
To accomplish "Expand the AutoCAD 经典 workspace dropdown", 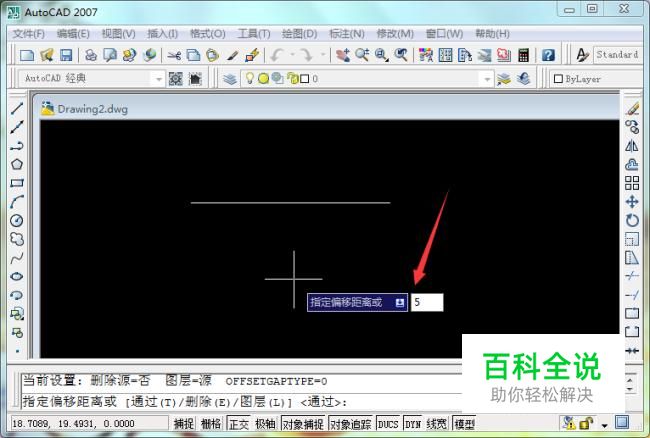I will click(158, 79).
